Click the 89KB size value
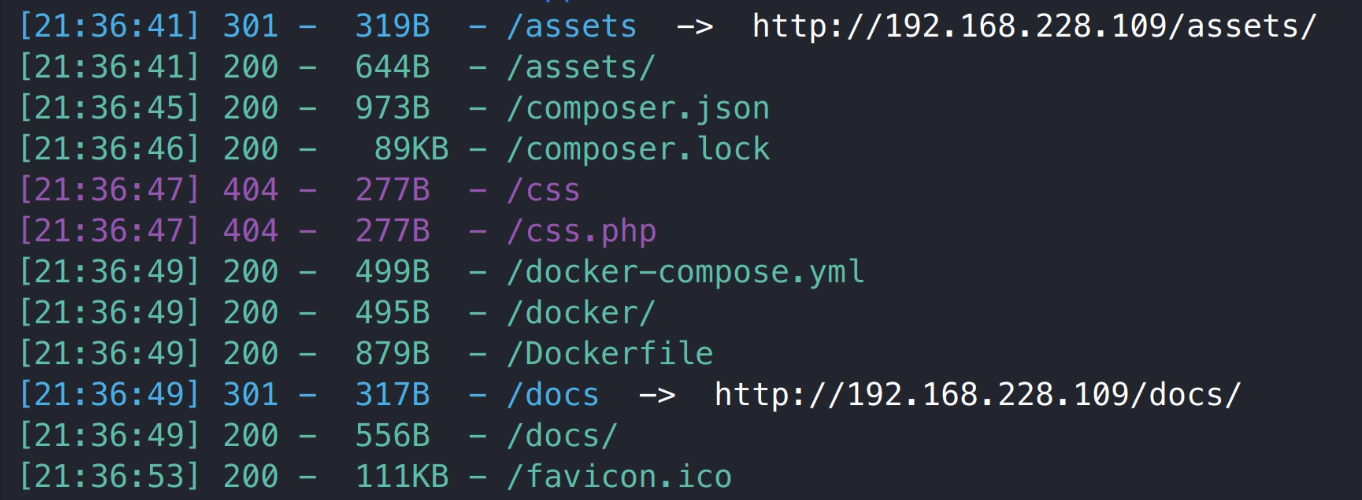The height and width of the screenshot is (500, 1362). coord(411,149)
